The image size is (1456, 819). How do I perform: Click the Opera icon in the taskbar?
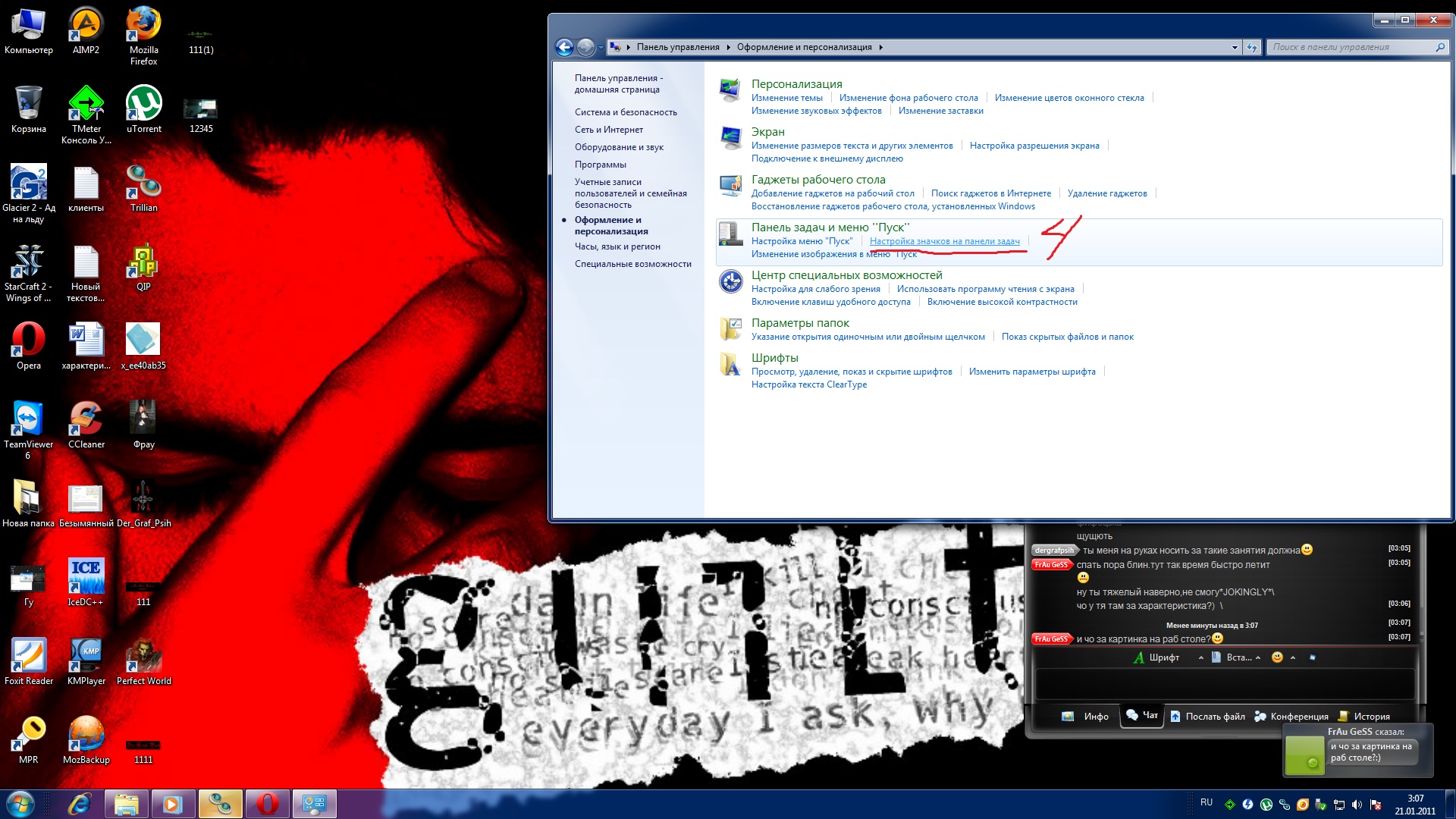tap(267, 804)
